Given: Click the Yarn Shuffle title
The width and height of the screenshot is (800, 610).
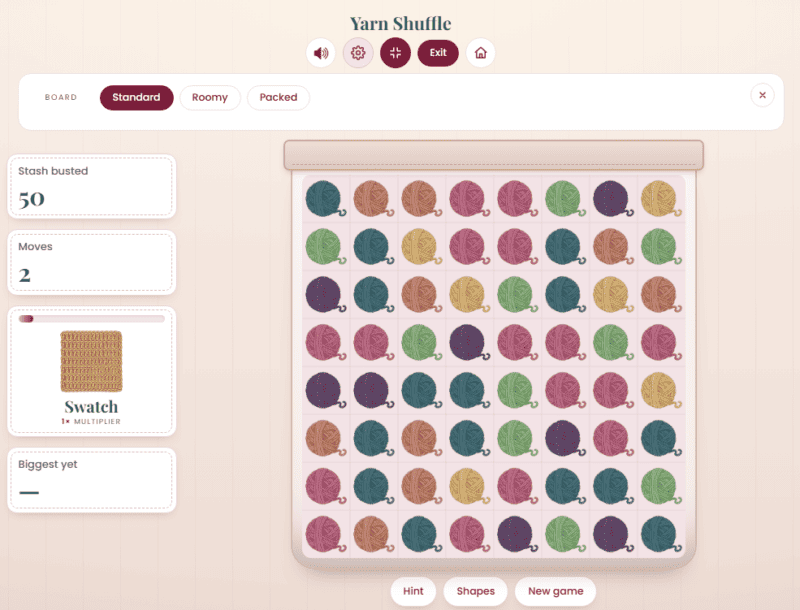Looking at the screenshot, I should (x=401, y=23).
